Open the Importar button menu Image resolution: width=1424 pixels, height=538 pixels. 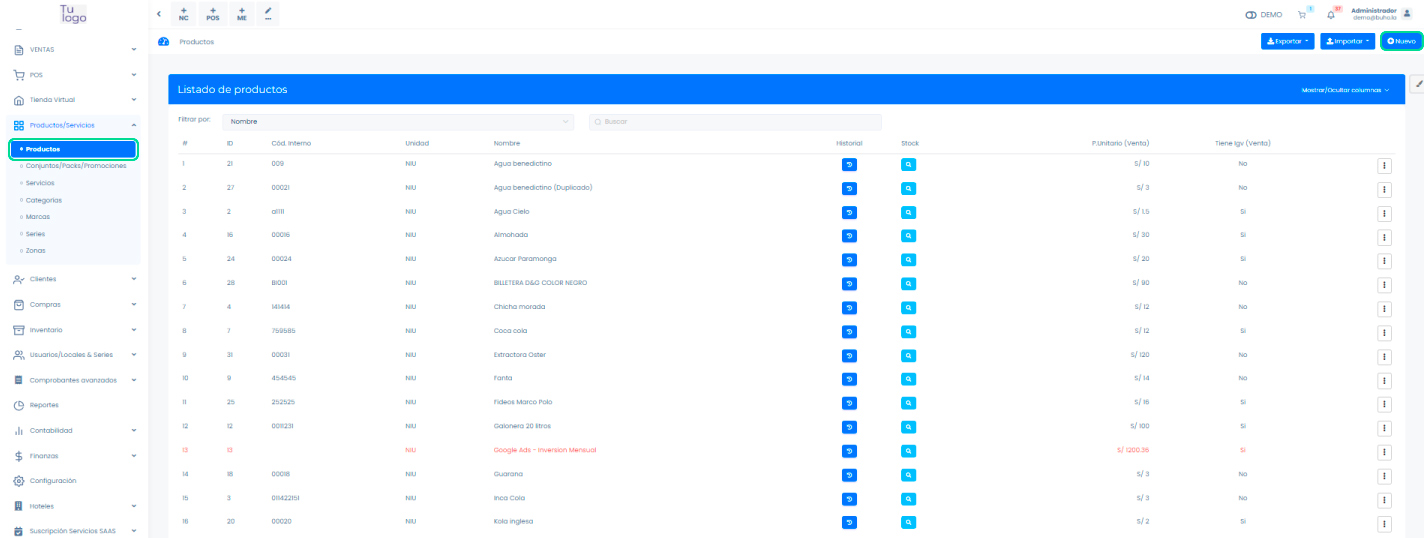(1347, 41)
